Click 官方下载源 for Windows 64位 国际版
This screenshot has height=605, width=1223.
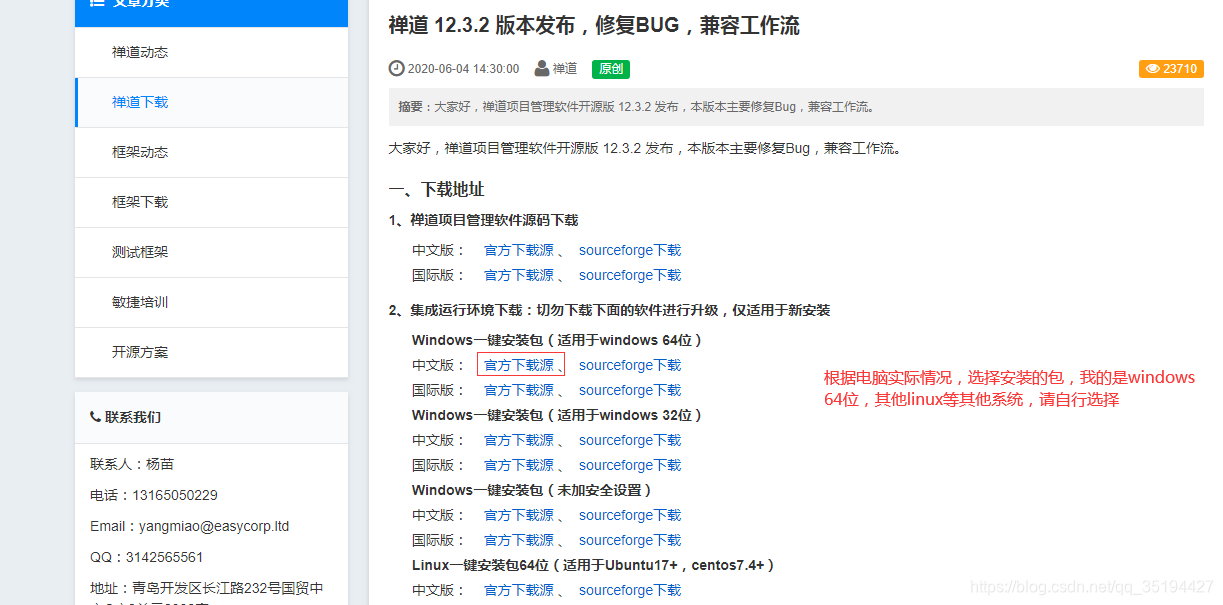point(519,390)
